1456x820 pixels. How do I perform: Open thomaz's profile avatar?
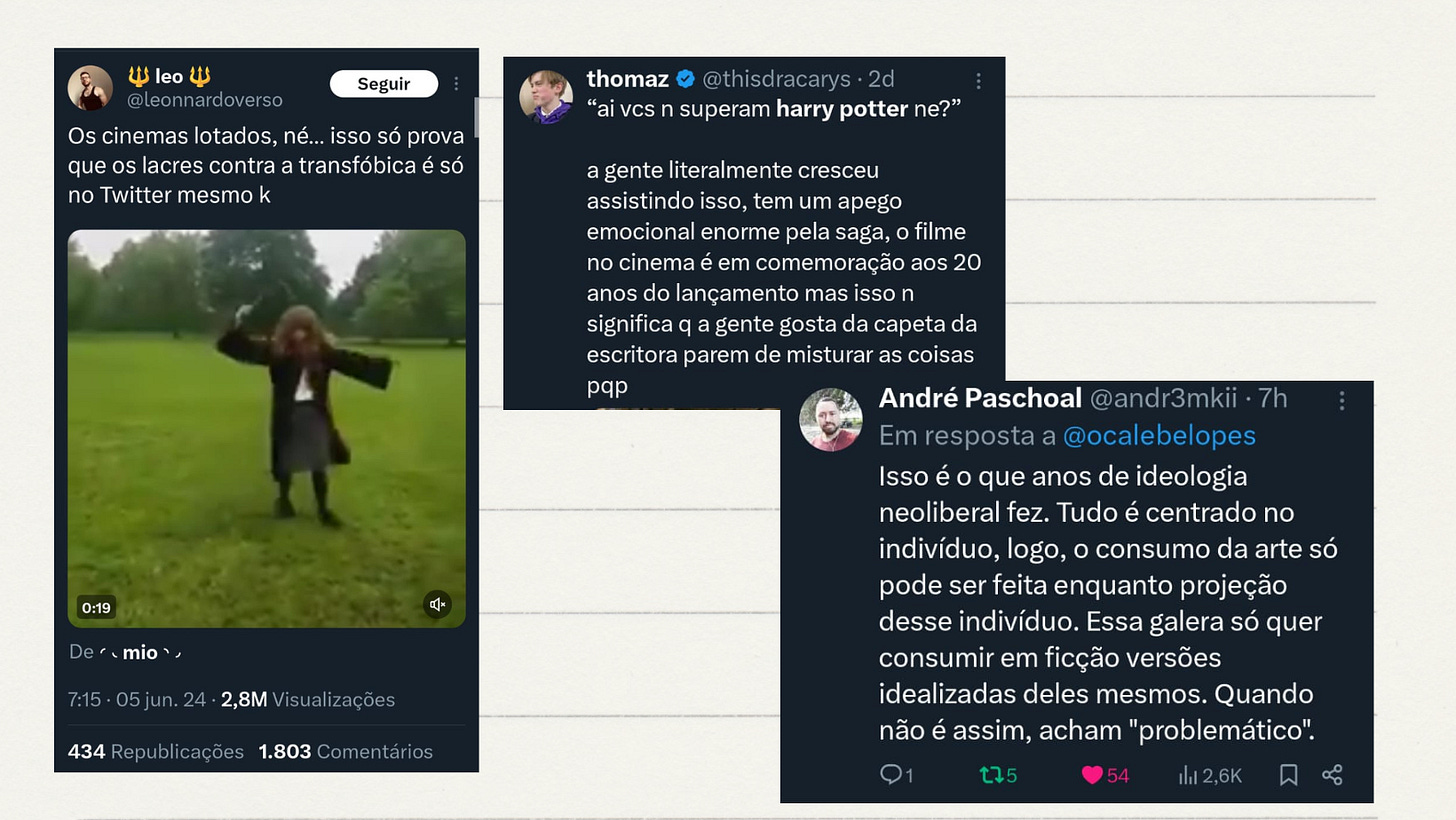[546, 97]
